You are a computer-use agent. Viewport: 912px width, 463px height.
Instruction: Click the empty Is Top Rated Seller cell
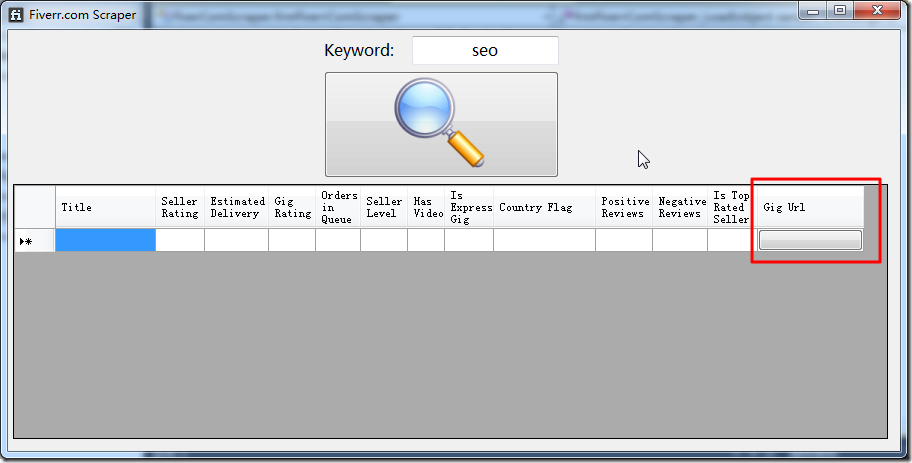click(x=732, y=240)
